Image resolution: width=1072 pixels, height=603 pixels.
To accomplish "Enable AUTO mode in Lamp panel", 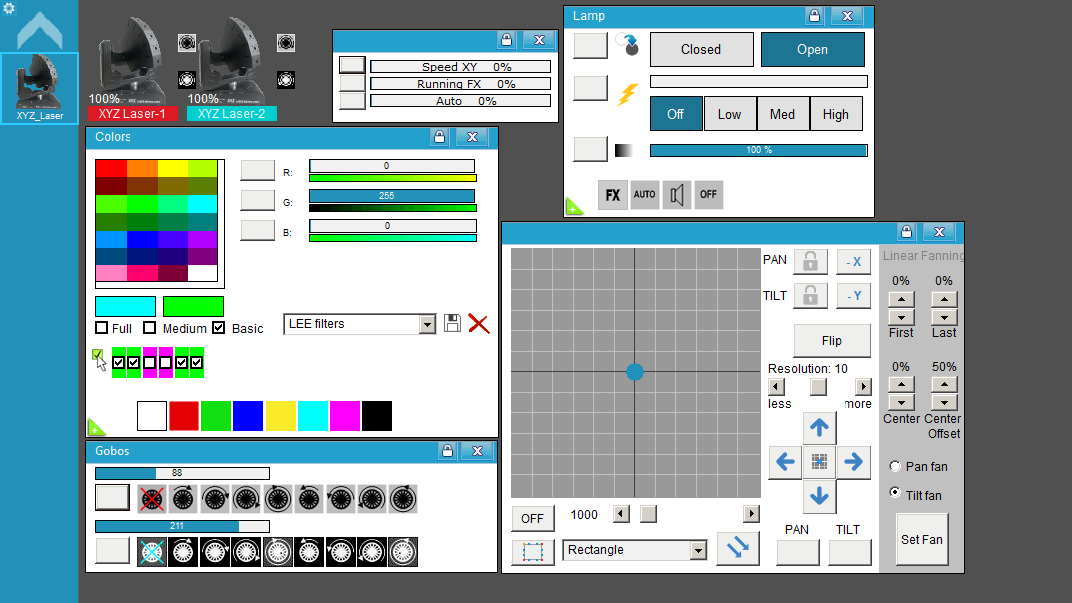I will (644, 195).
